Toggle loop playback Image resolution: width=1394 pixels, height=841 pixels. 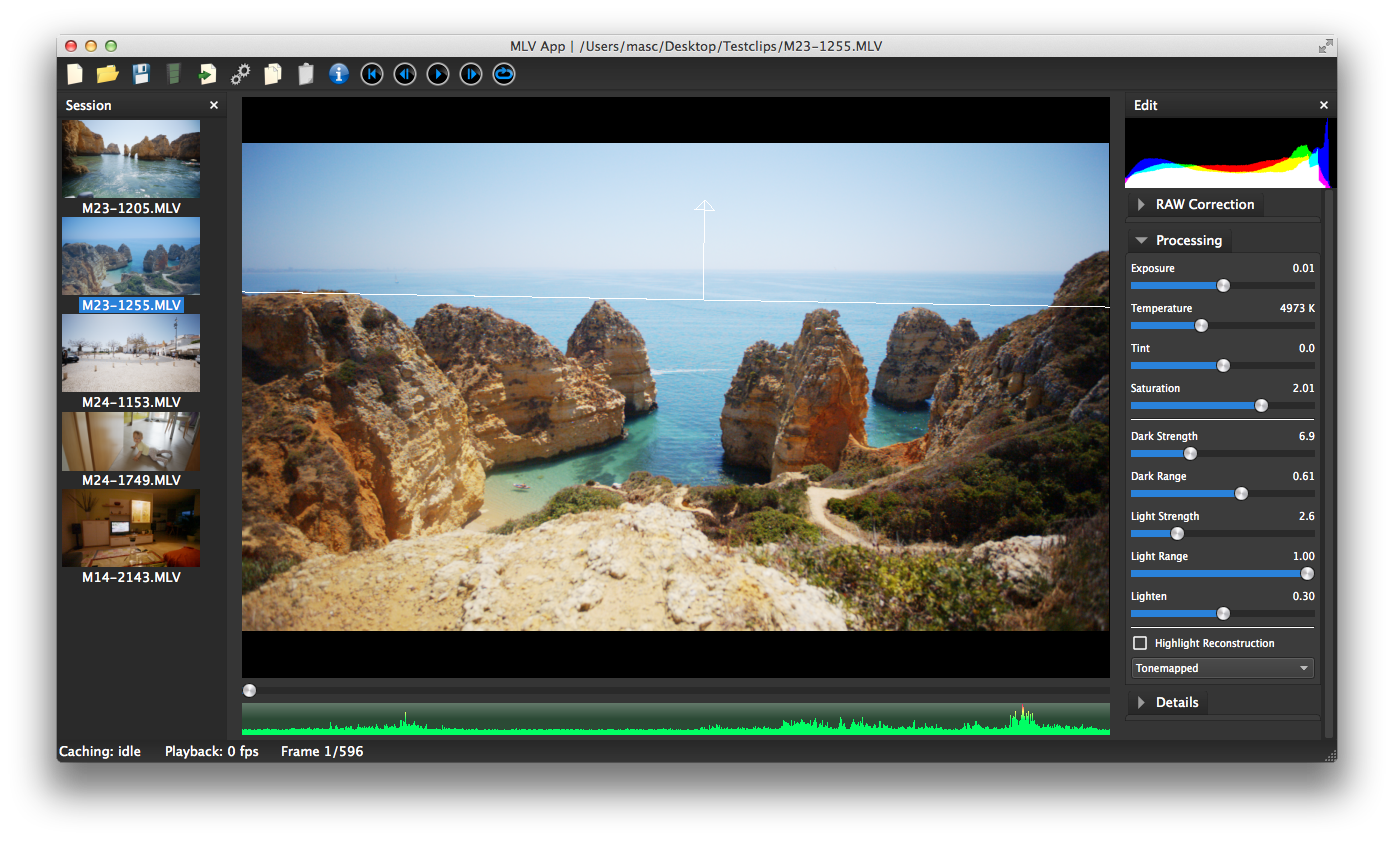tap(504, 74)
